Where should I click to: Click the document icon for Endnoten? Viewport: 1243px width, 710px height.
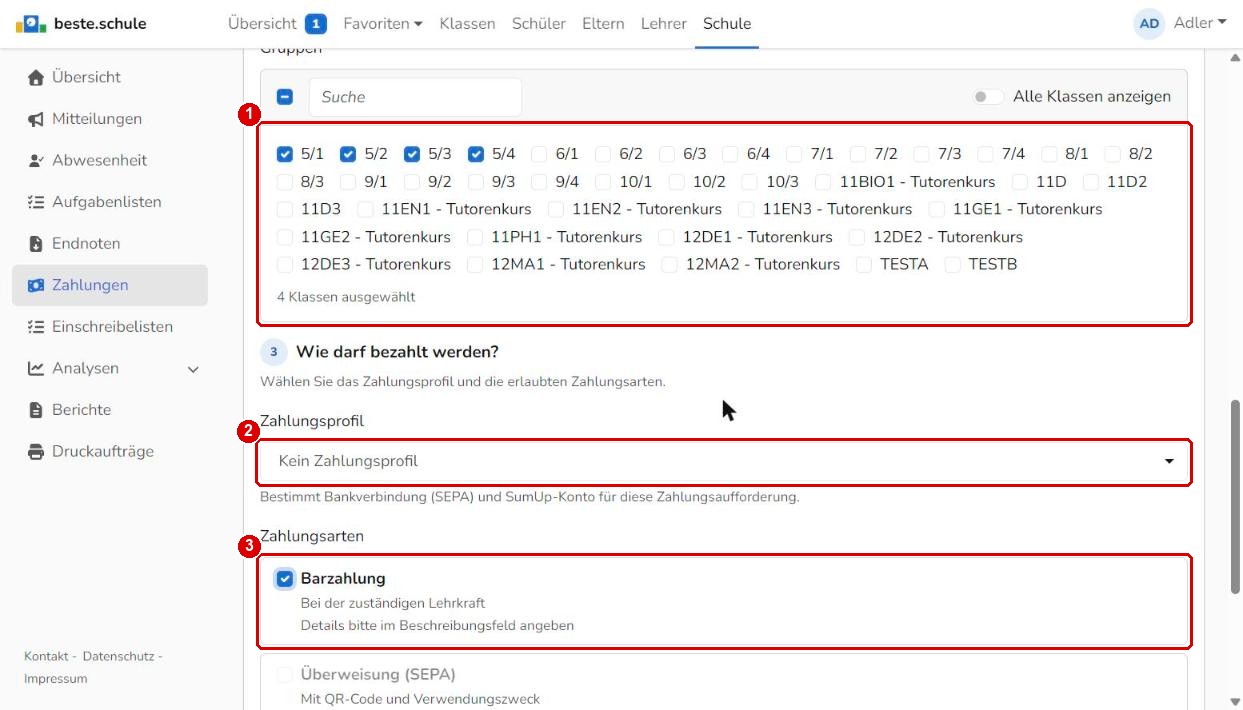[x=36, y=244]
